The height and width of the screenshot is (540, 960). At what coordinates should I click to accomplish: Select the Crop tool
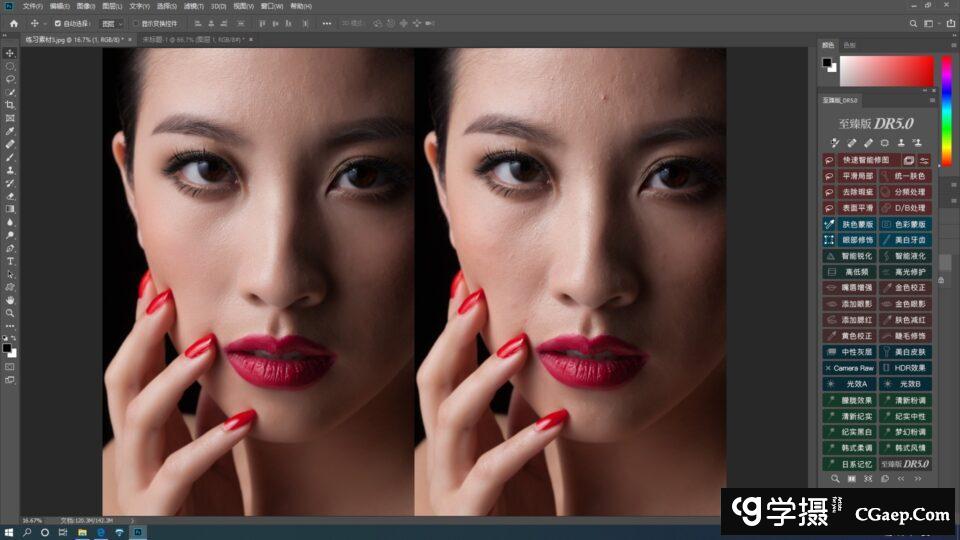tap(10, 105)
